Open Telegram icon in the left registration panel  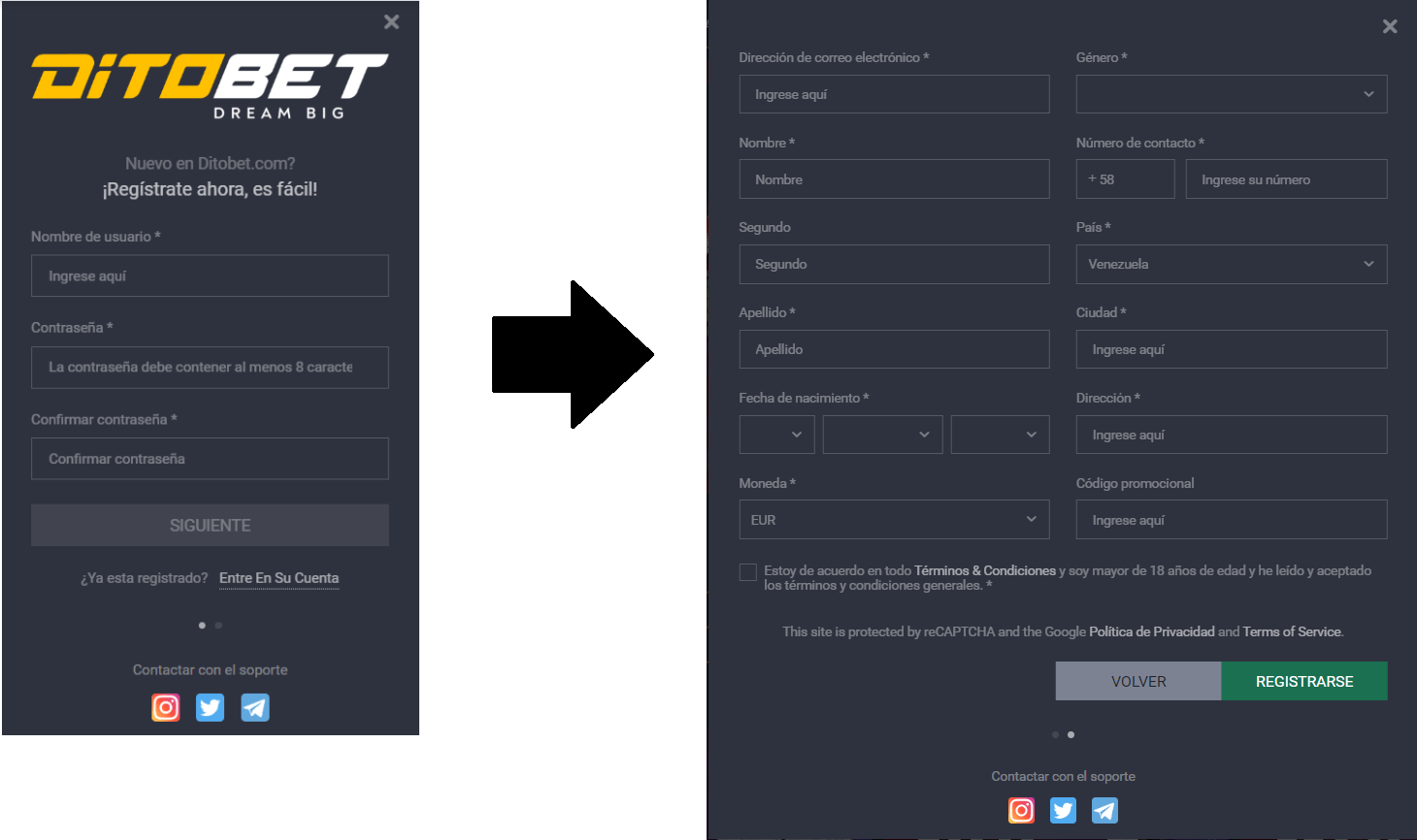coord(255,707)
